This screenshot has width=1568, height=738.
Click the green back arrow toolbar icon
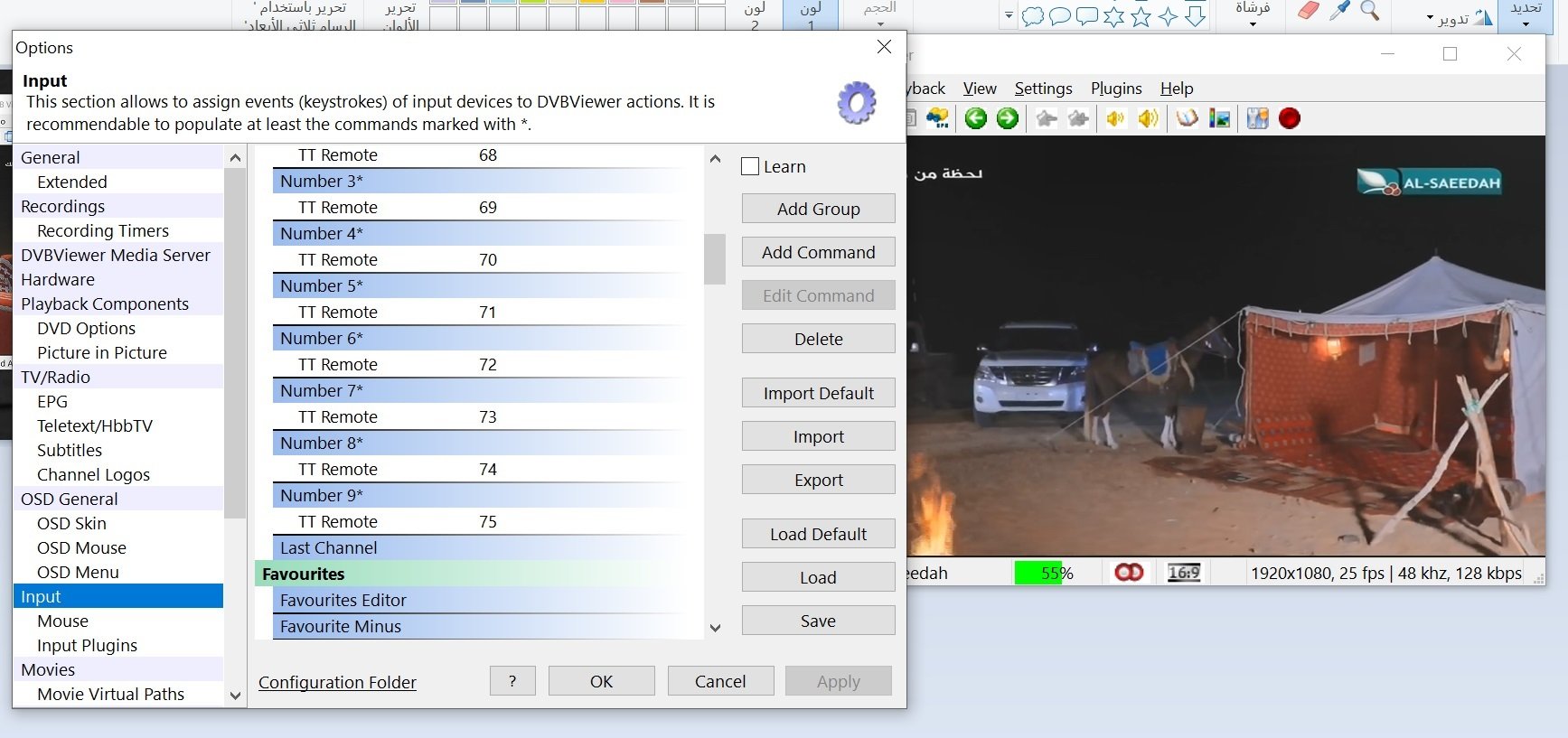pyautogui.click(x=975, y=118)
